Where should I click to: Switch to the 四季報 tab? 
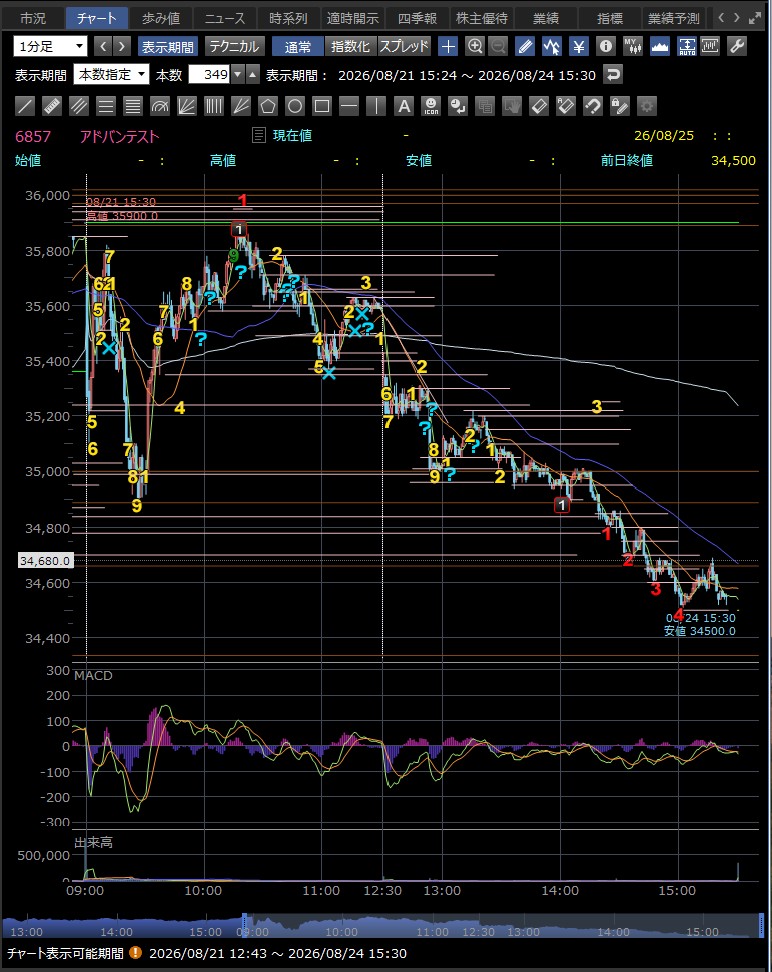tap(417, 18)
